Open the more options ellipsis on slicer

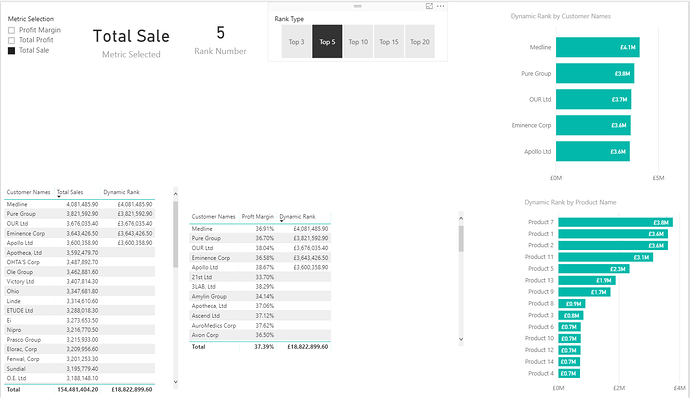point(440,6)
